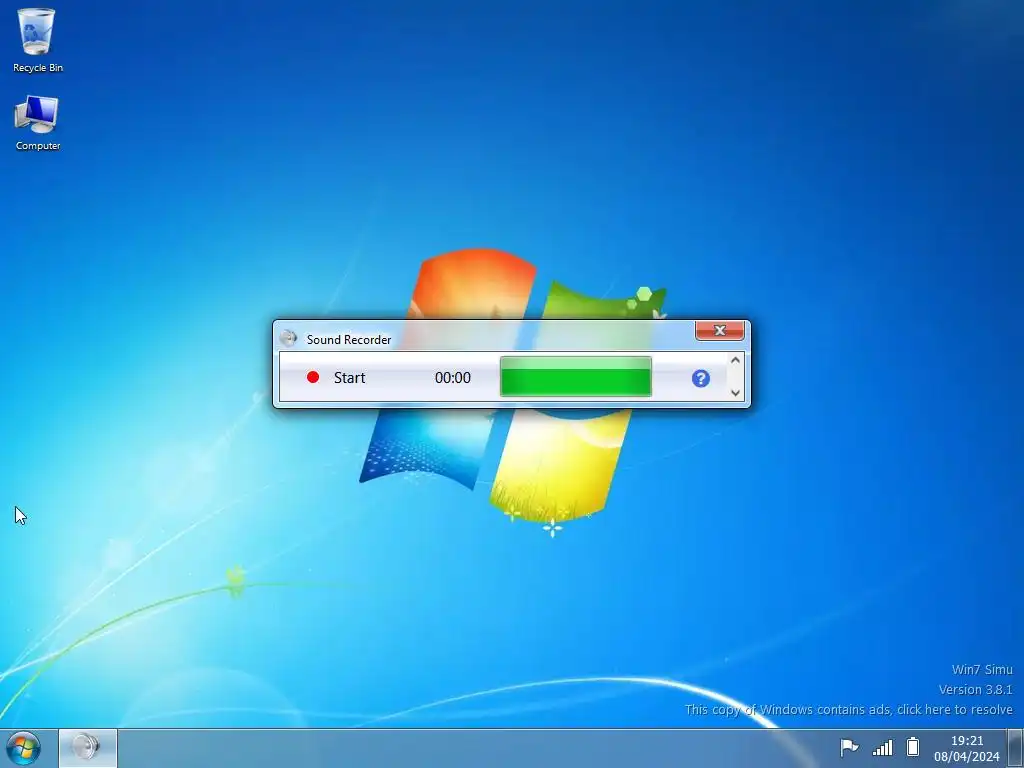Click the scroll down arrow in Sound Recorder
1024x768 pixels.
735,392
